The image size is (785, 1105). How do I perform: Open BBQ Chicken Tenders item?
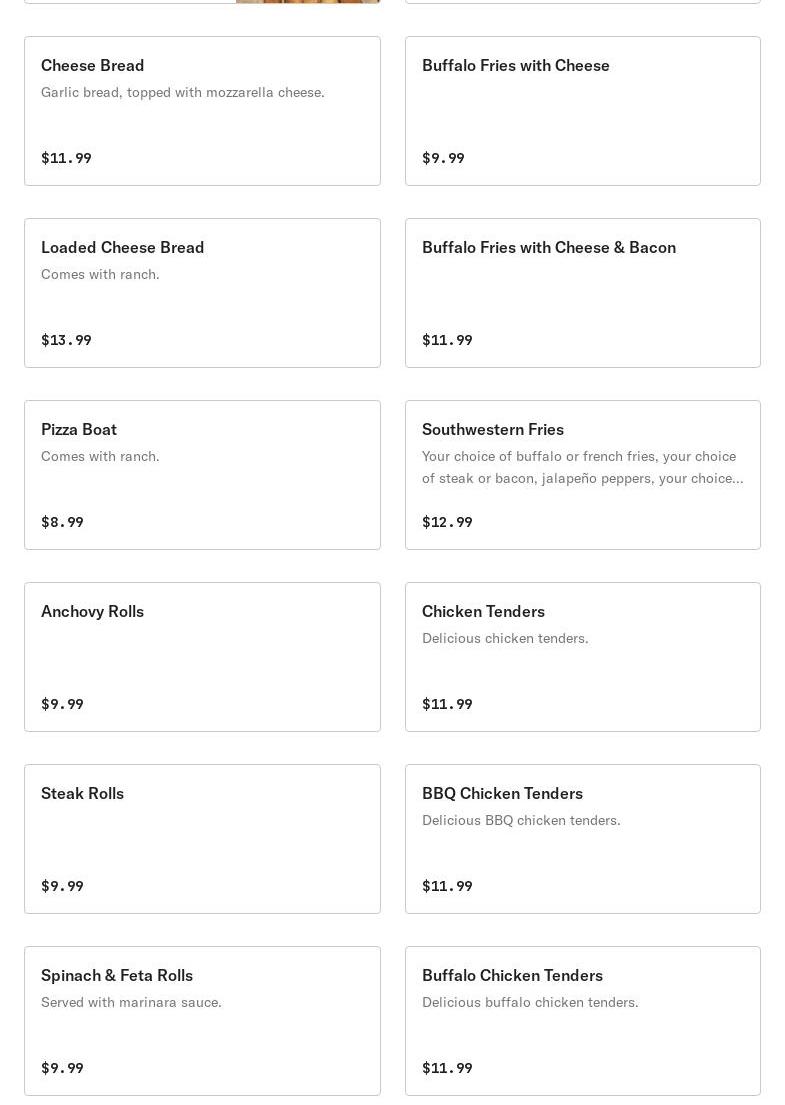coord(583,839)
